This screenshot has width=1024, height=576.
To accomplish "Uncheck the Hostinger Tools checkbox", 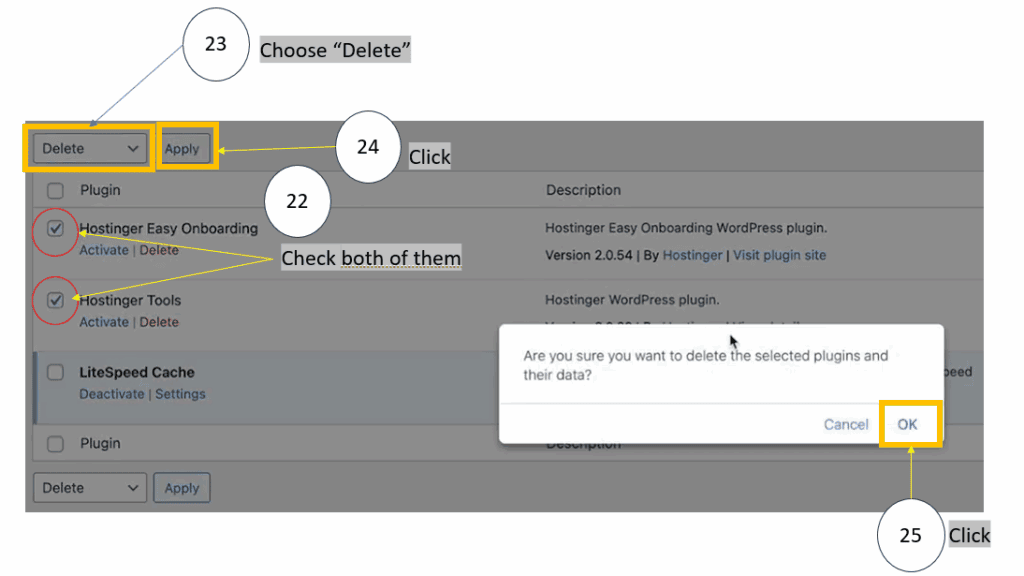I will pyautogui.click(x=56, y=300).
